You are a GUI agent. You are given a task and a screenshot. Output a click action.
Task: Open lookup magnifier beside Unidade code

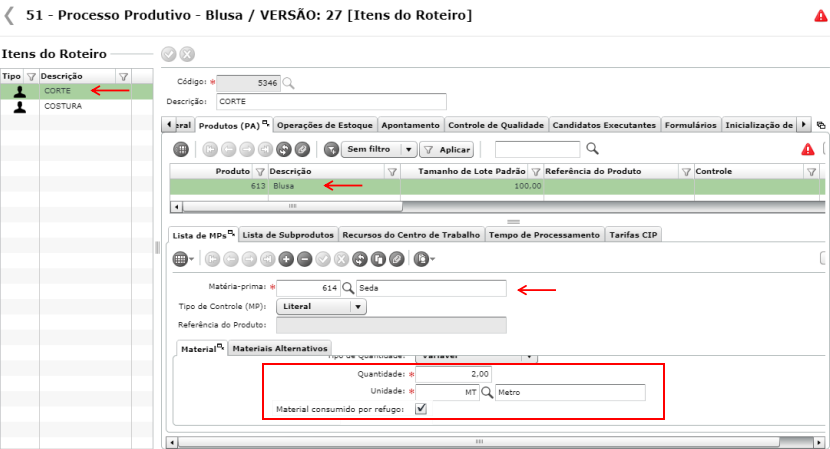click(487, 392)
